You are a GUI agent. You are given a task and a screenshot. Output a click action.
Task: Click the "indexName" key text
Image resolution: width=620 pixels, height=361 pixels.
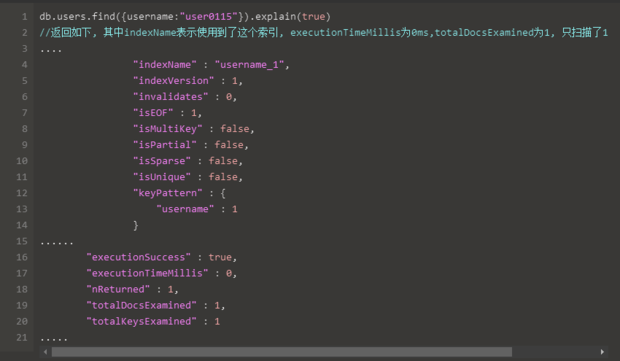click(164, 64)
